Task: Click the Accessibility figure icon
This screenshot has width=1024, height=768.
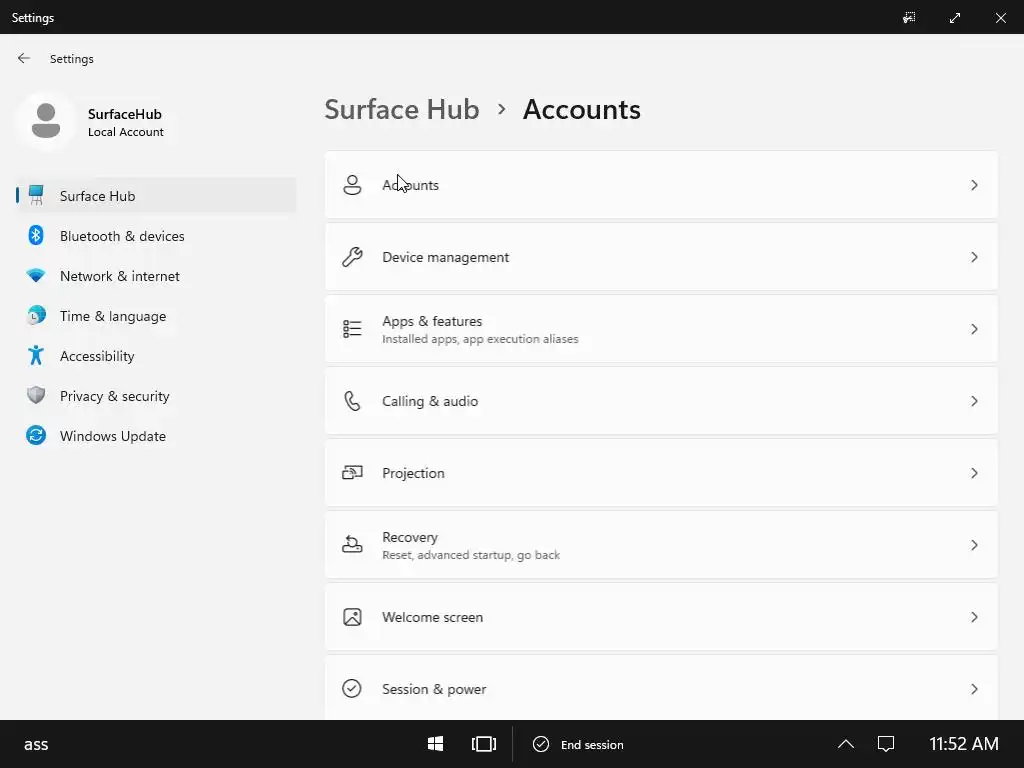Action: [x=36, y=355]
